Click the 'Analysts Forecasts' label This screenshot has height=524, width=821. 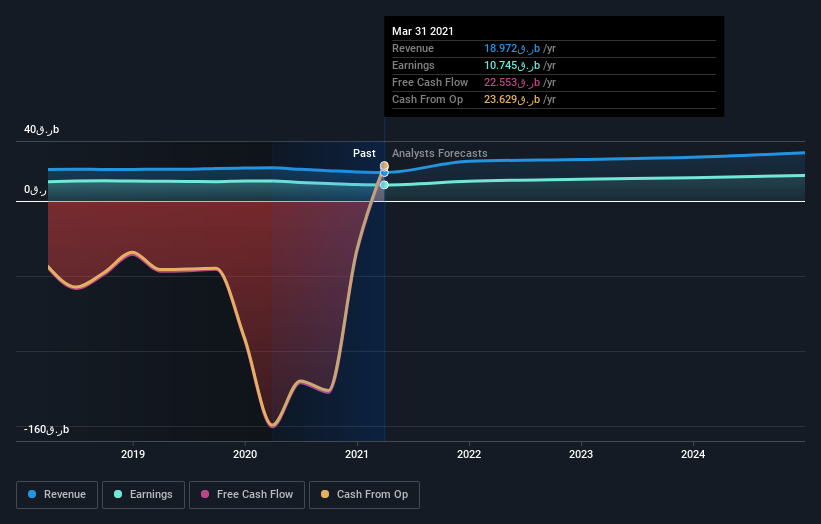point(440,153)
